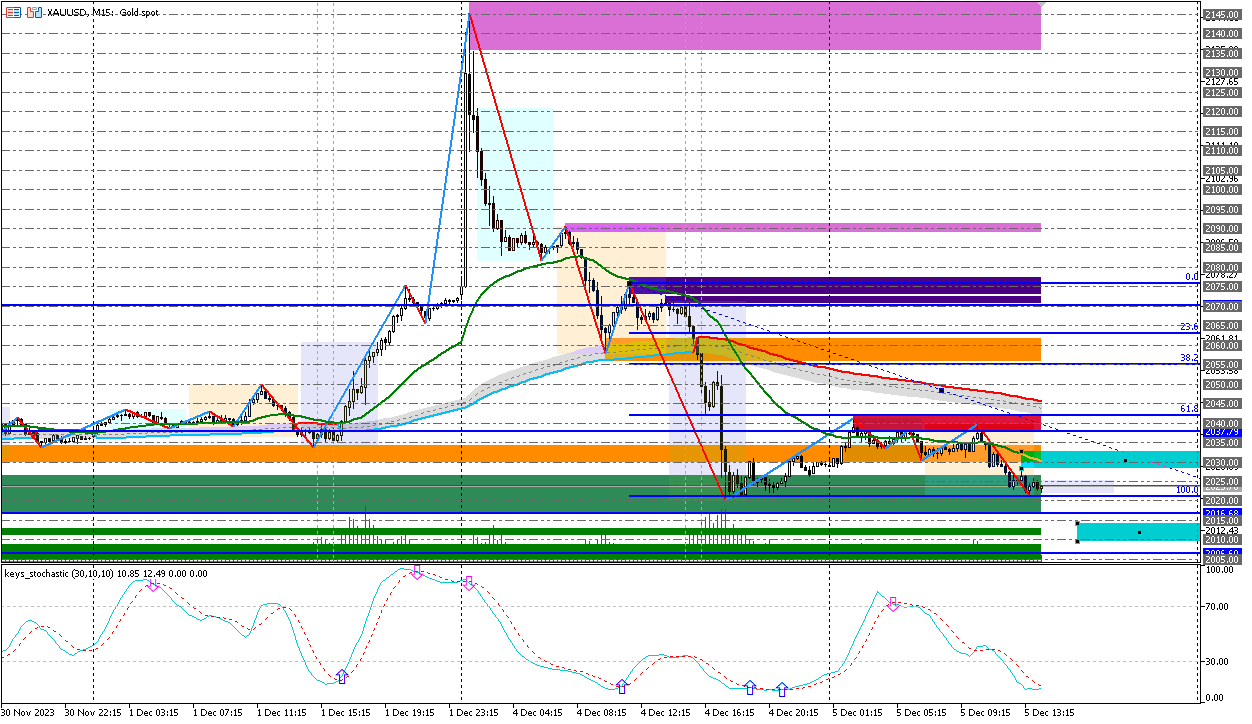
Task: Select the large purple zone near 2140
Action: (755, 26)
